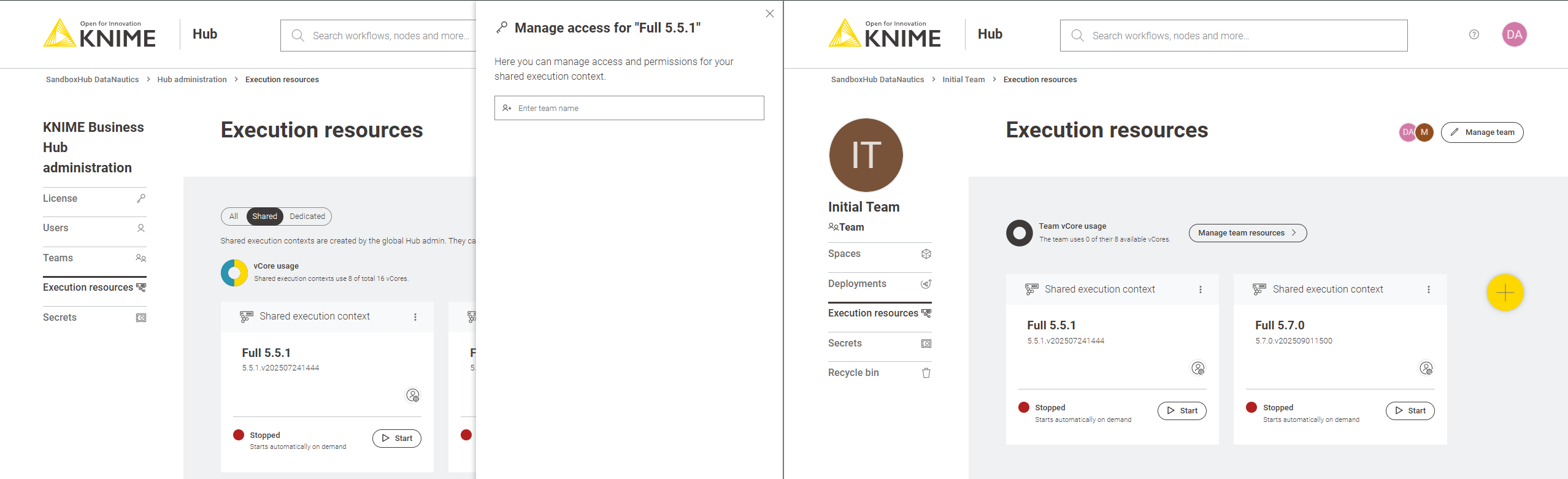
Task: Click access icon on Full 5.7.0 card
Action: (x=1426, y=368)
